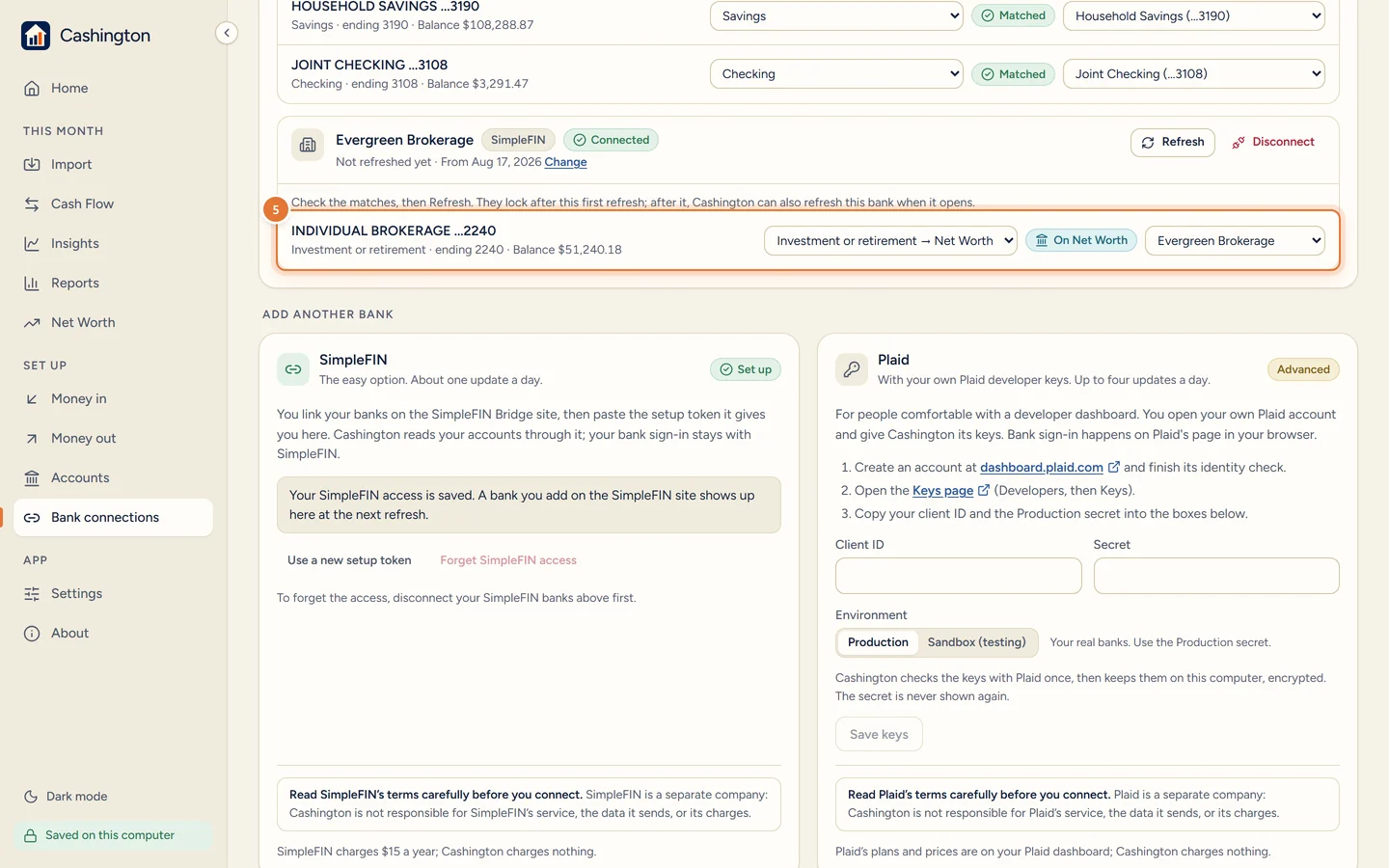Click the SimpleFIN Set up status badge

tap(746, 369)
